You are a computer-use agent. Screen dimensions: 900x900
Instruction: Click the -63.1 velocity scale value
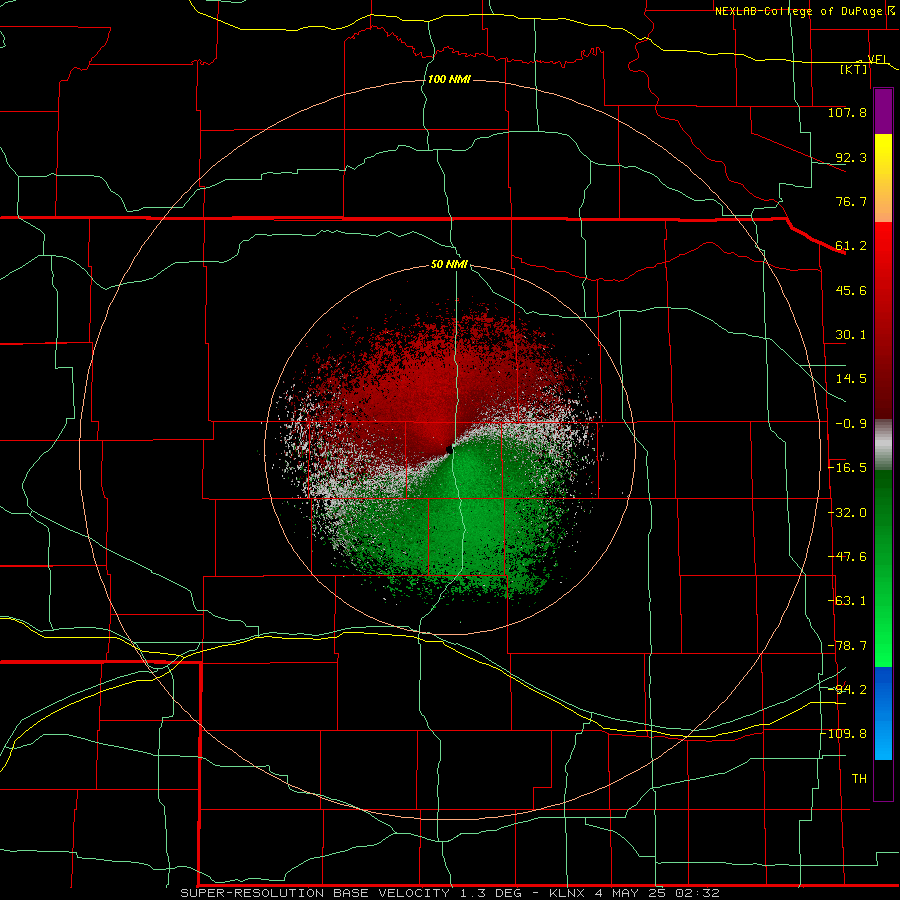coord(847,601)
